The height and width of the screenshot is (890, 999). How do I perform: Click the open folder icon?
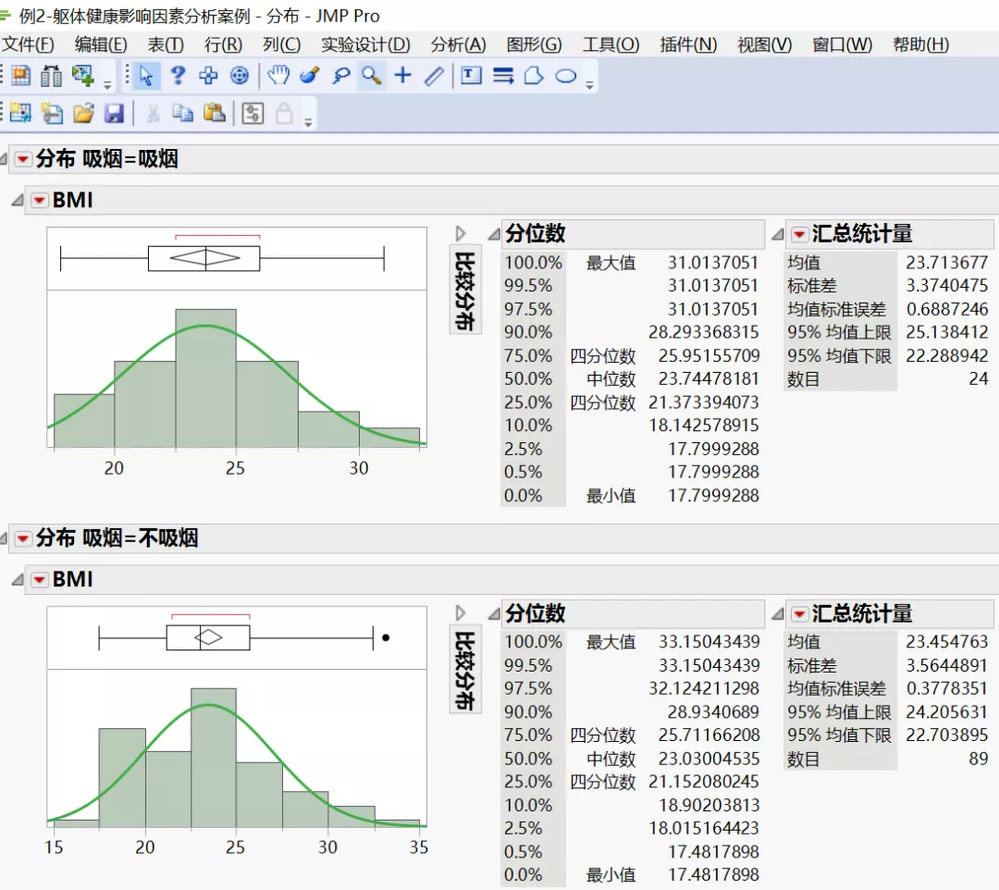[83, 114]
